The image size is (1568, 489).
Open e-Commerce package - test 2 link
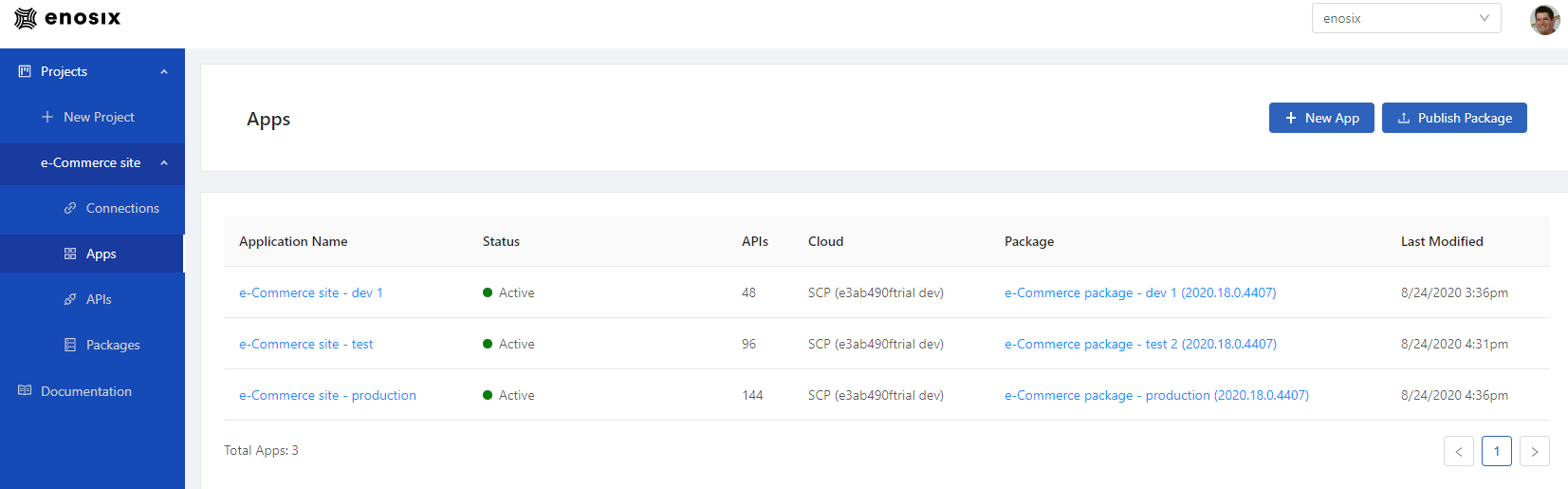tap(1140, 344)
